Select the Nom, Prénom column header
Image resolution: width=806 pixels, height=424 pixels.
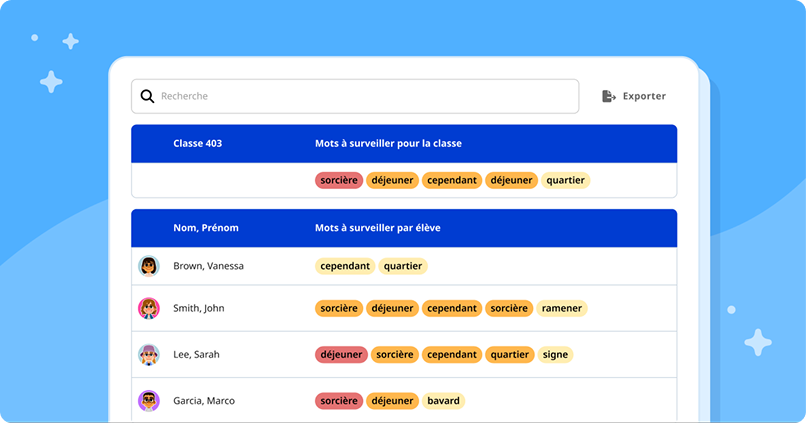[206, 228]
